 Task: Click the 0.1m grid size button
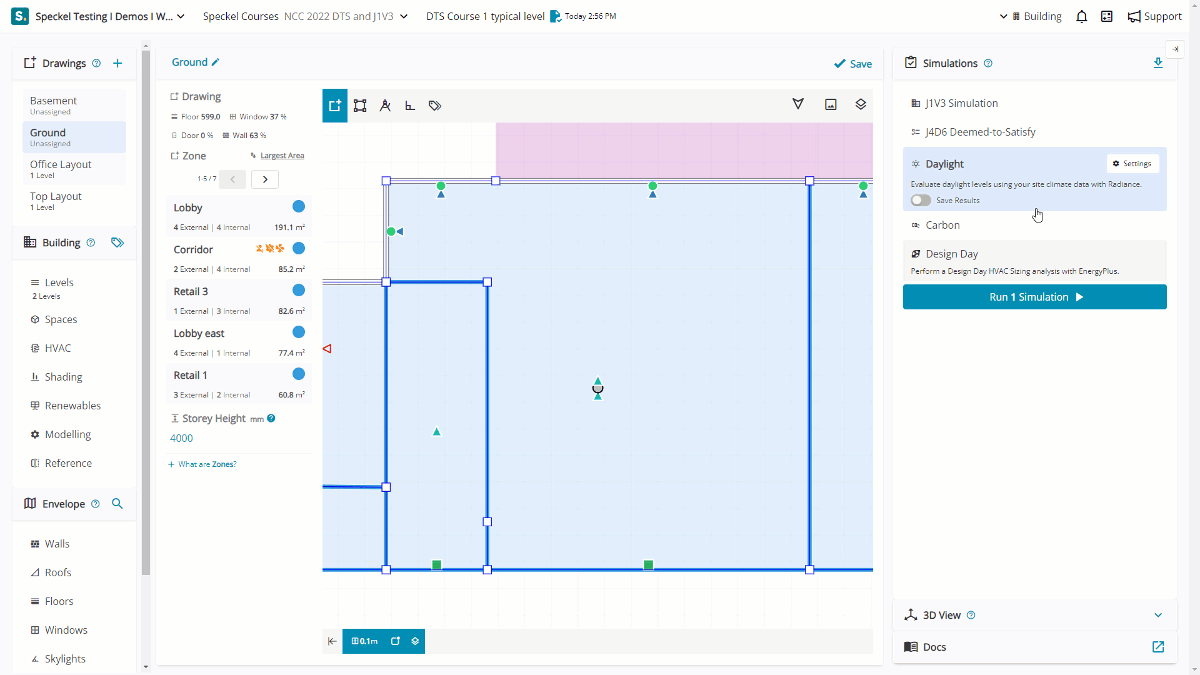pos(365,641)
